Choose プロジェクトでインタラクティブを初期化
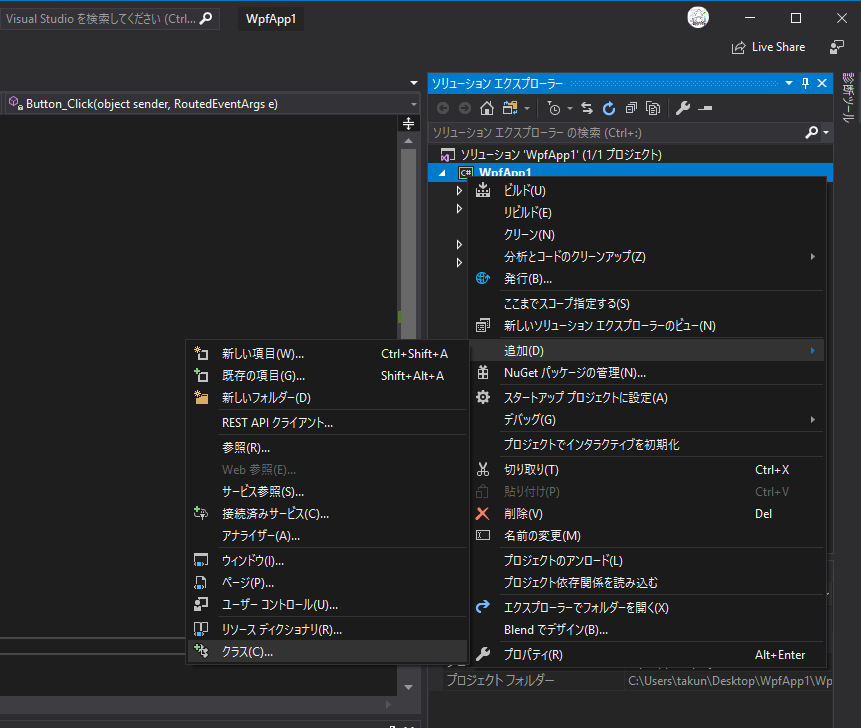This screenshot has height=728, width=861. coord(646,445)
